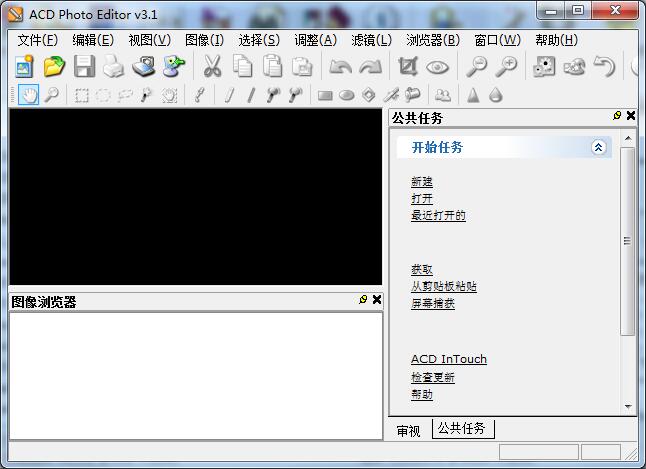
Task: Click the Save floppy disk icon
Action: 84,66
